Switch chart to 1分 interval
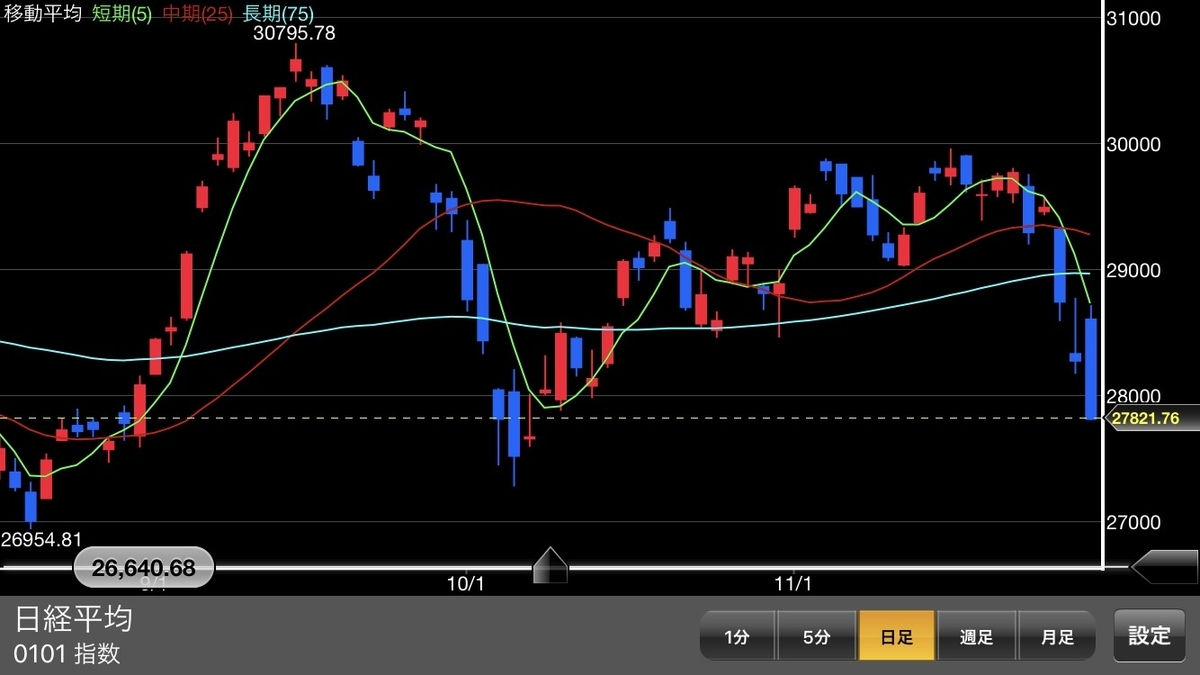This screenshot has height=675, width=1200. 736,637
